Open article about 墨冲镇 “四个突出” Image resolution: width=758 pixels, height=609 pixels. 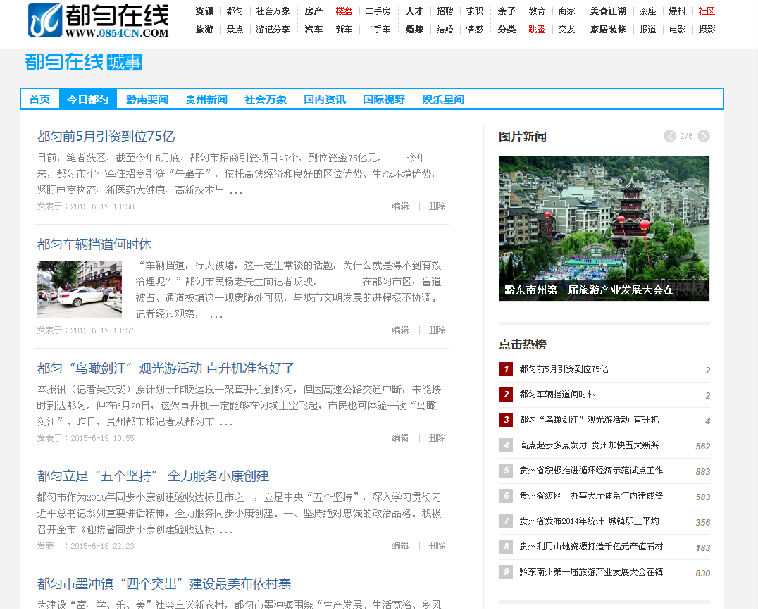(x=164, y=584)
